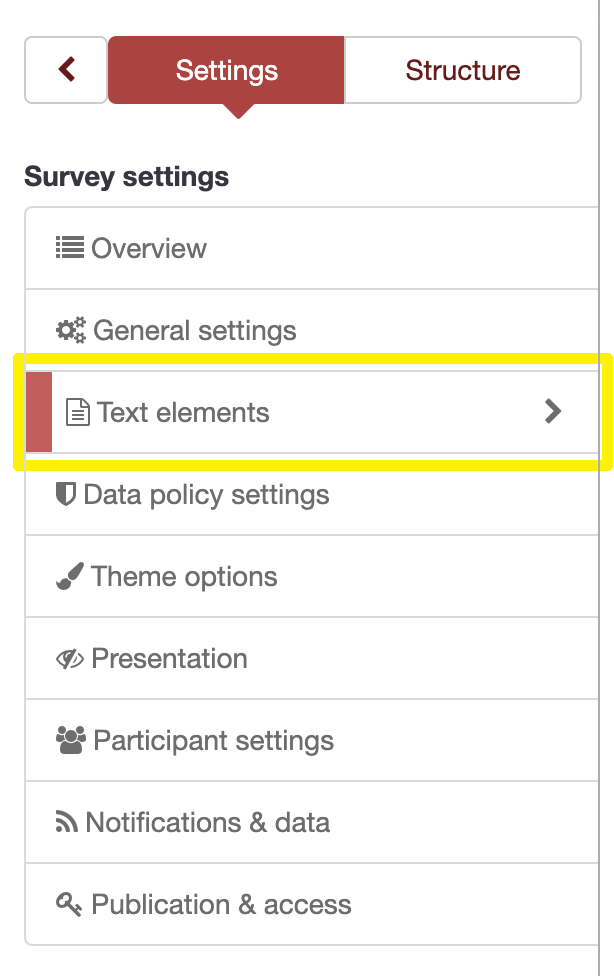The width and height of the screenshot is (614, 976).
Task: Click the Presentation crossed-eye icon
Action: pos(70,659)
